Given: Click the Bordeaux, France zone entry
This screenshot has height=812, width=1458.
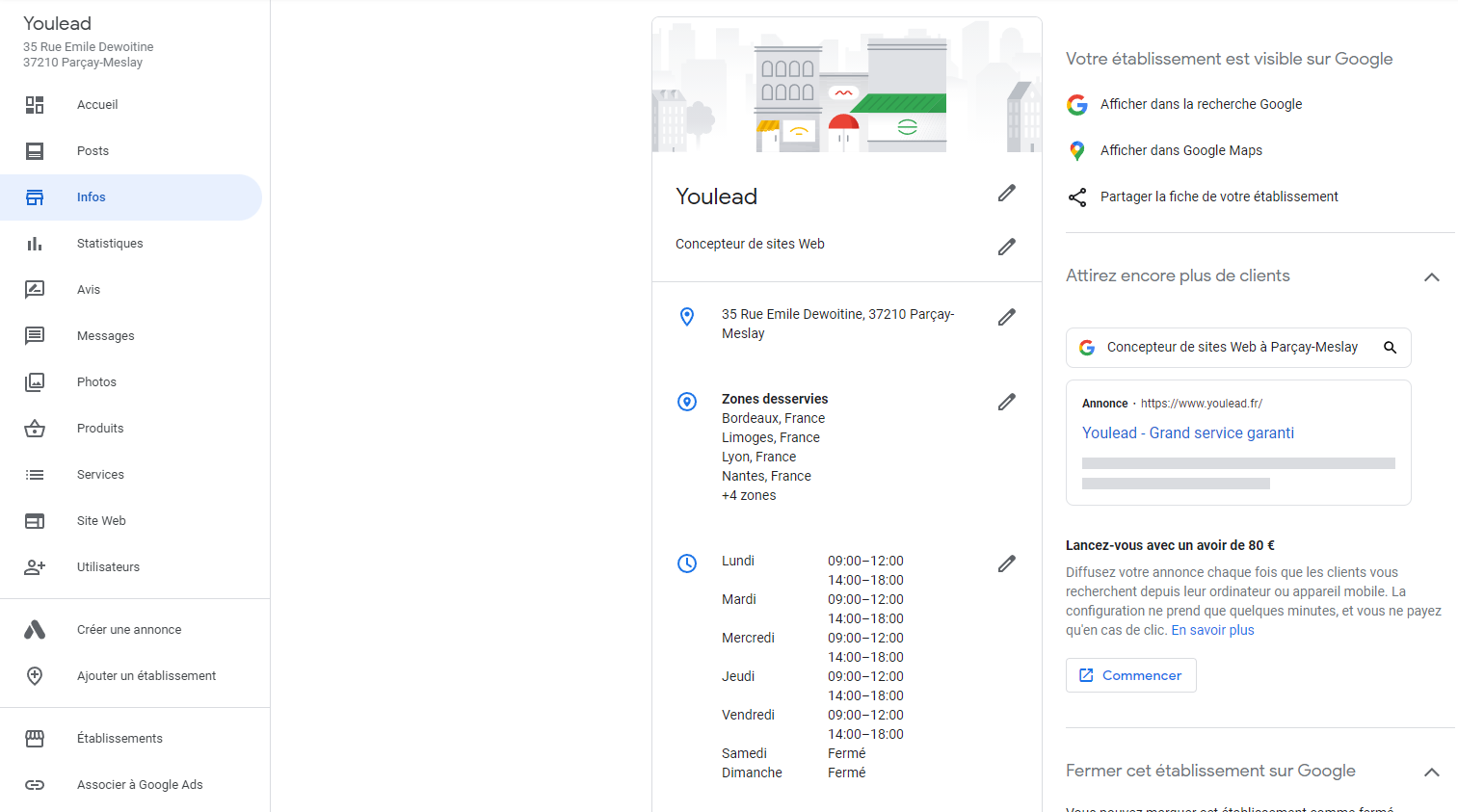Looking at the screenshot, I should point(773,418).
